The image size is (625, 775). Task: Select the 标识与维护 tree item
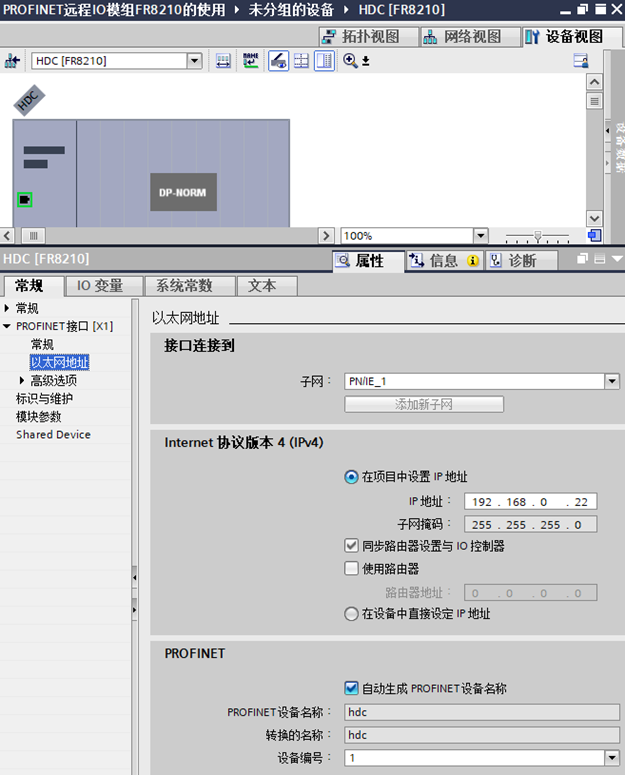pos(44,398)
